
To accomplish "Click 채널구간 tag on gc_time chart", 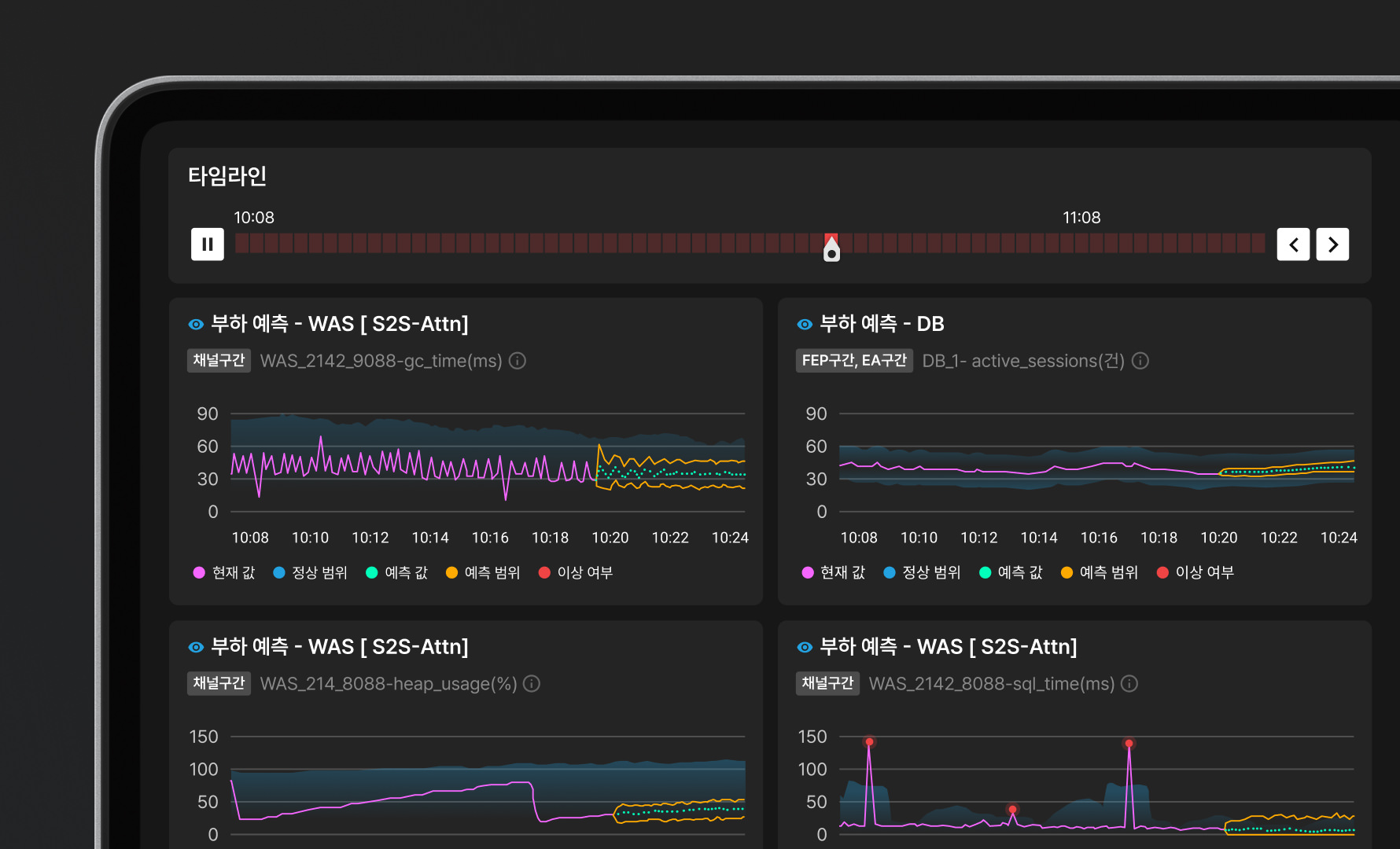I will point(219,361).
